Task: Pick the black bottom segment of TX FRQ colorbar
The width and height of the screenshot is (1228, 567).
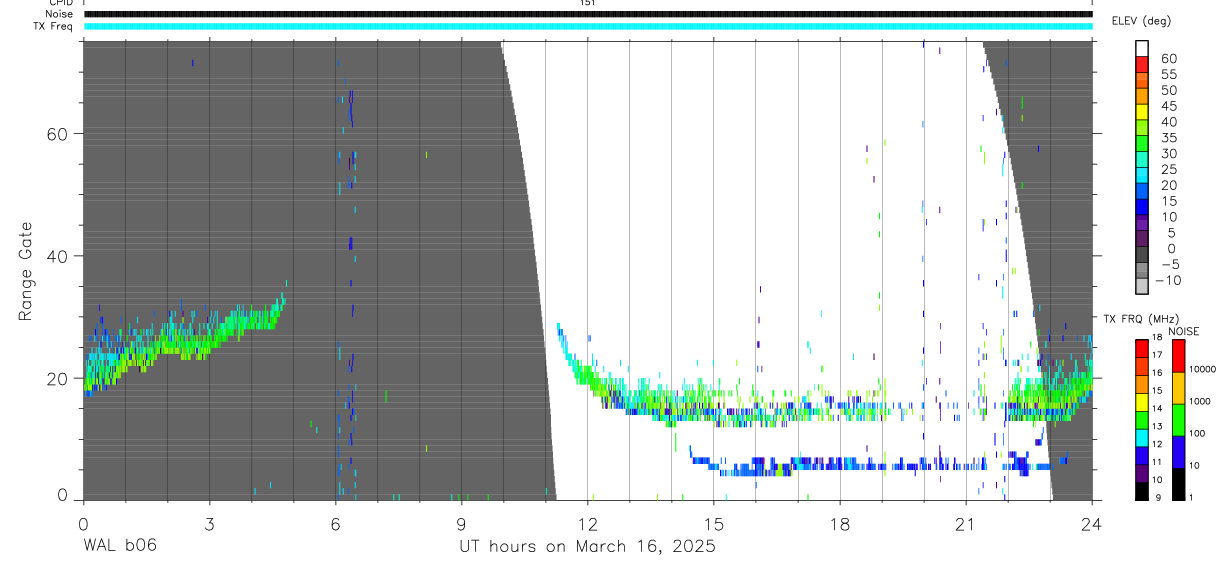Action: [x=1142, y=491]
